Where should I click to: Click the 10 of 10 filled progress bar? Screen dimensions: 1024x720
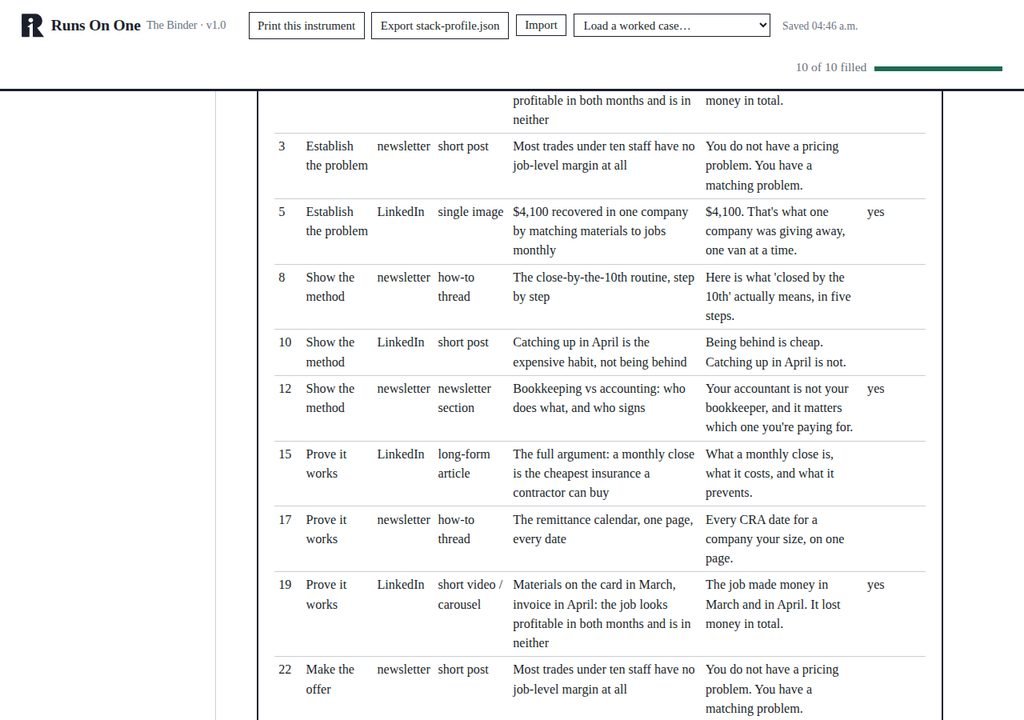pos(938,68)
